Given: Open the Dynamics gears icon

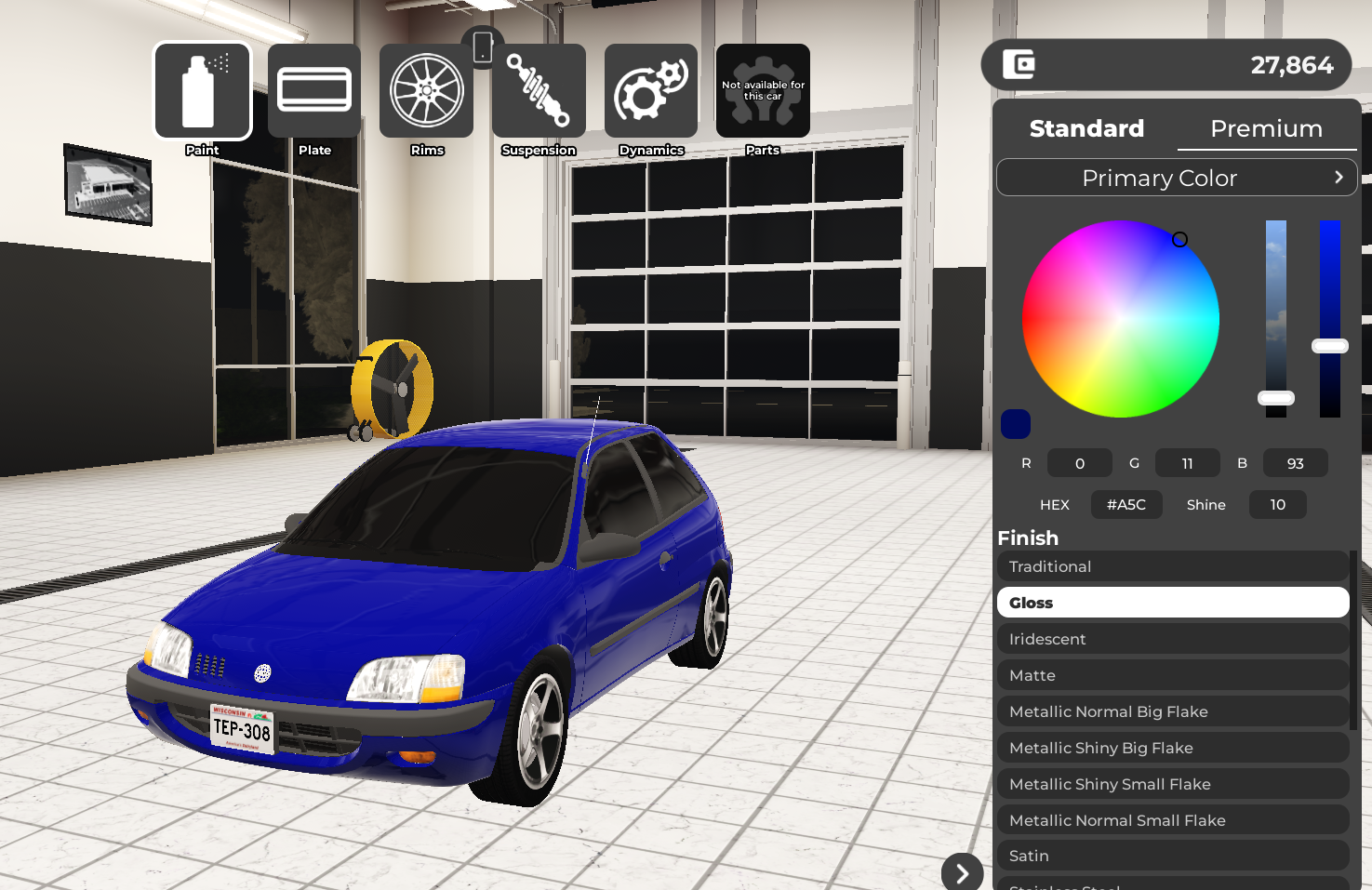Looking at the screenshot, I should coord(651,91).
